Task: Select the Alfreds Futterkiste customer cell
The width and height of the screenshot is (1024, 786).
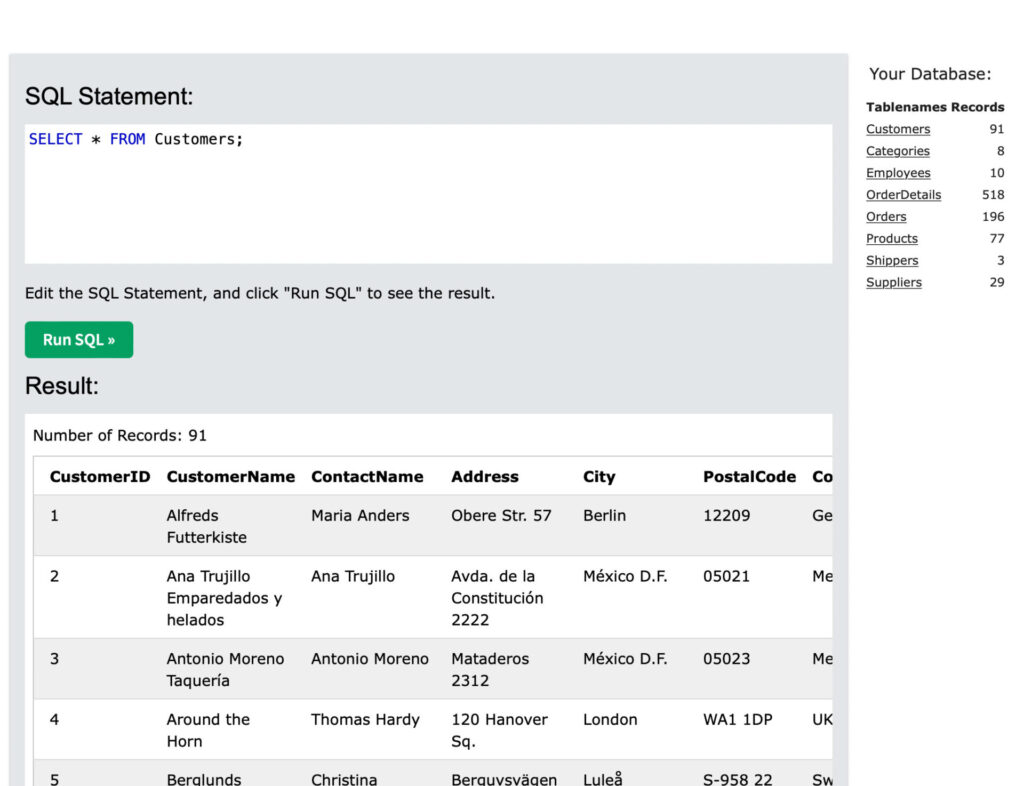Action: 206,526
